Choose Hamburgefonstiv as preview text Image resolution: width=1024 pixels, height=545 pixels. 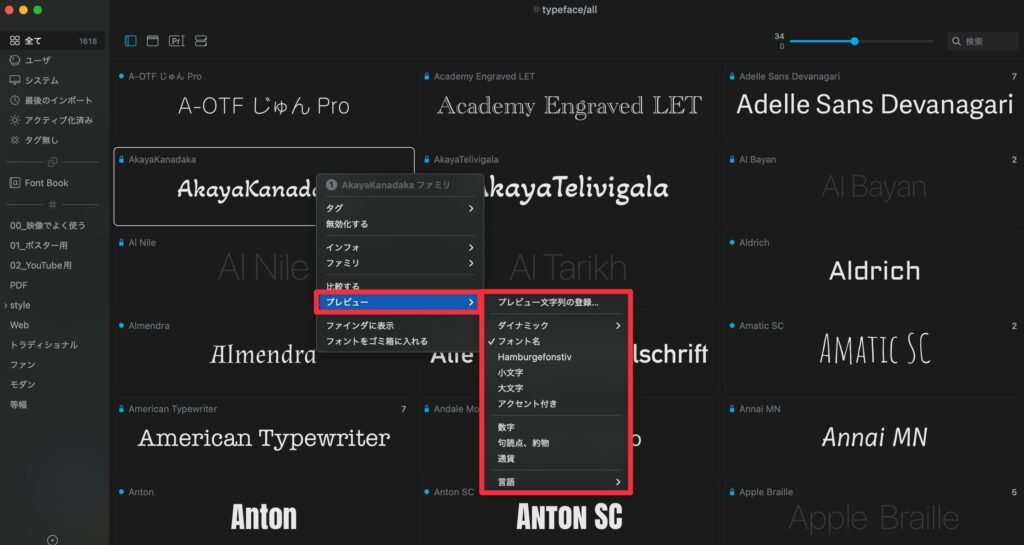click(534, 356)
